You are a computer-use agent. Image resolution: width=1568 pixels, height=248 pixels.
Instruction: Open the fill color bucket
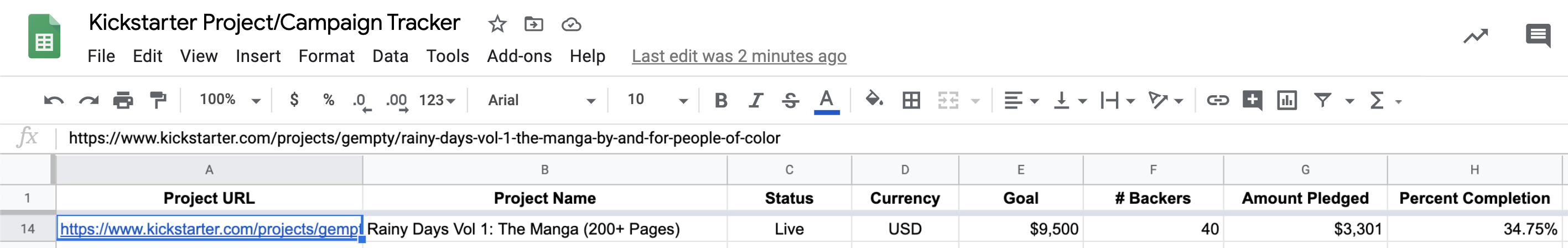[875, 99]
